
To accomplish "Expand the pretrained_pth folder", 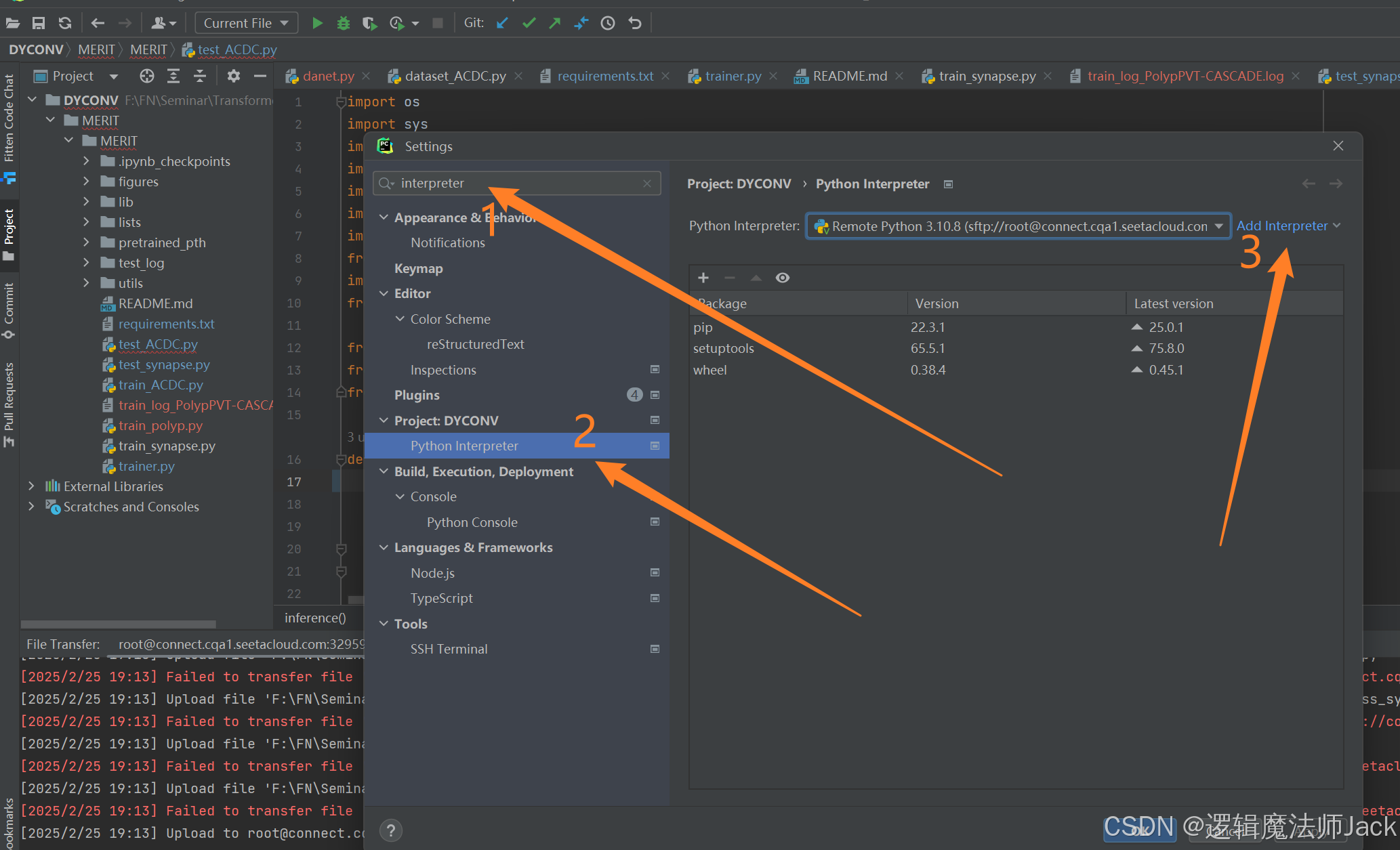I will [x=86, y=242].
